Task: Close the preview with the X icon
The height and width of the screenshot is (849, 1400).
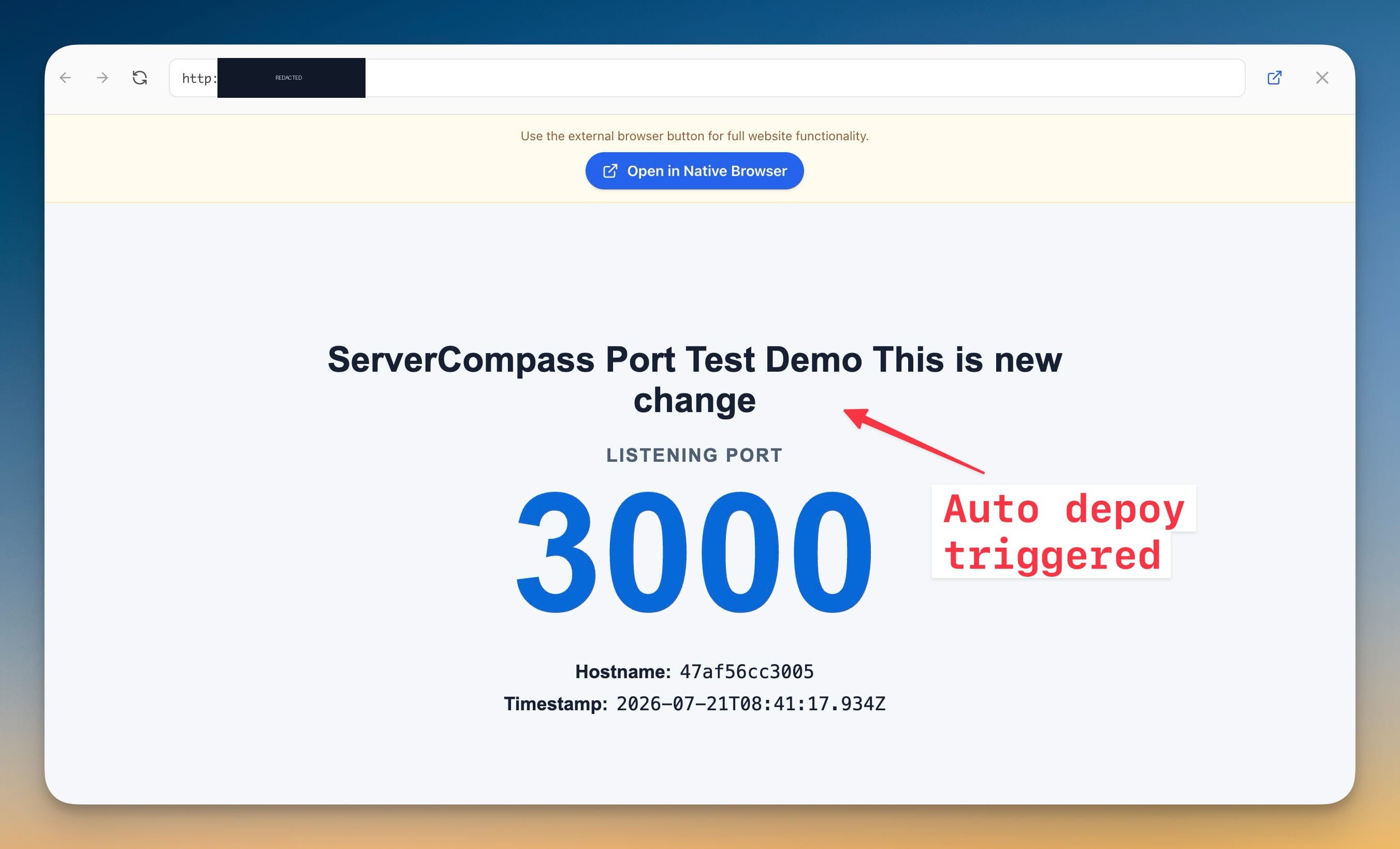Action: point(1322,78)
